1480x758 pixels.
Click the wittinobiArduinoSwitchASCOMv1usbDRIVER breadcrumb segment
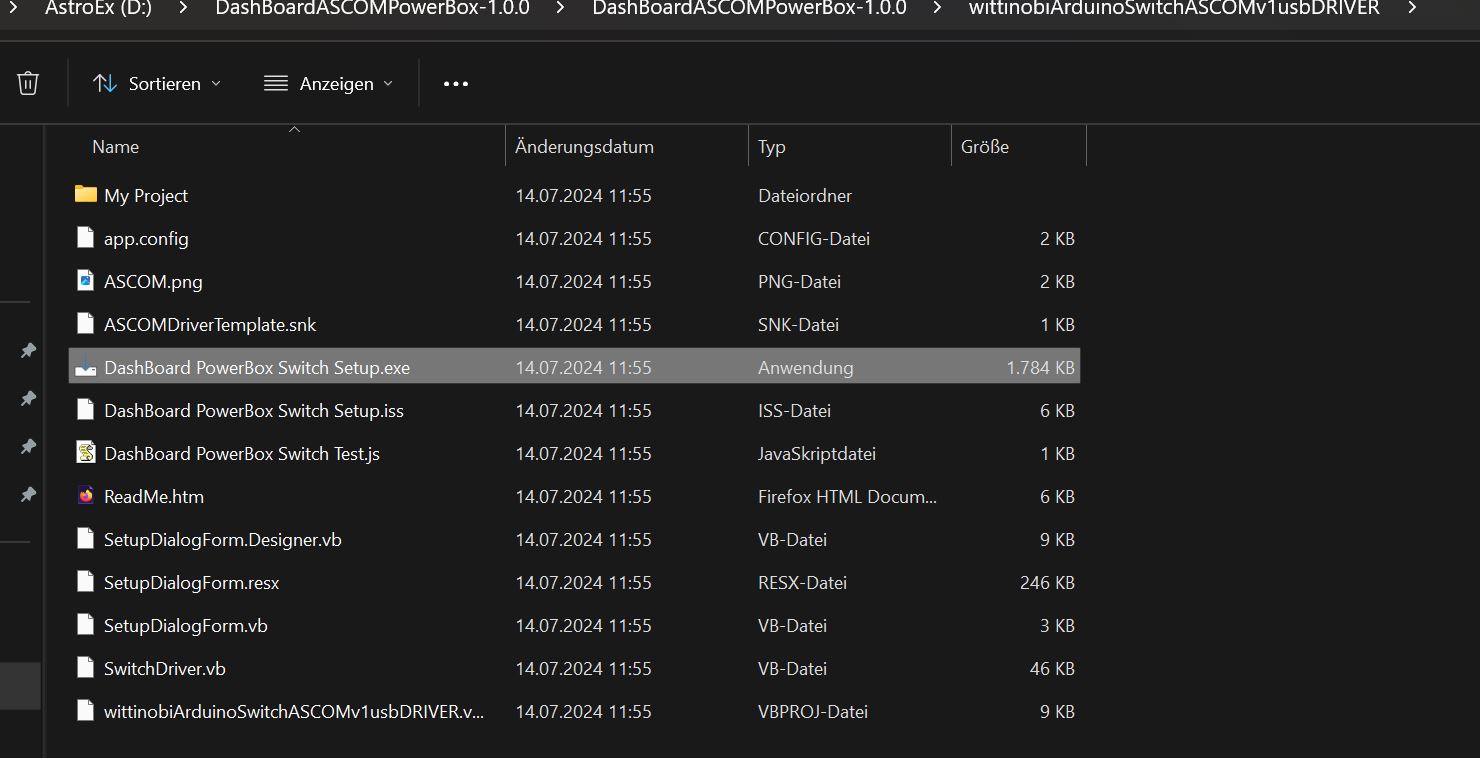(x=1174, y=9)
